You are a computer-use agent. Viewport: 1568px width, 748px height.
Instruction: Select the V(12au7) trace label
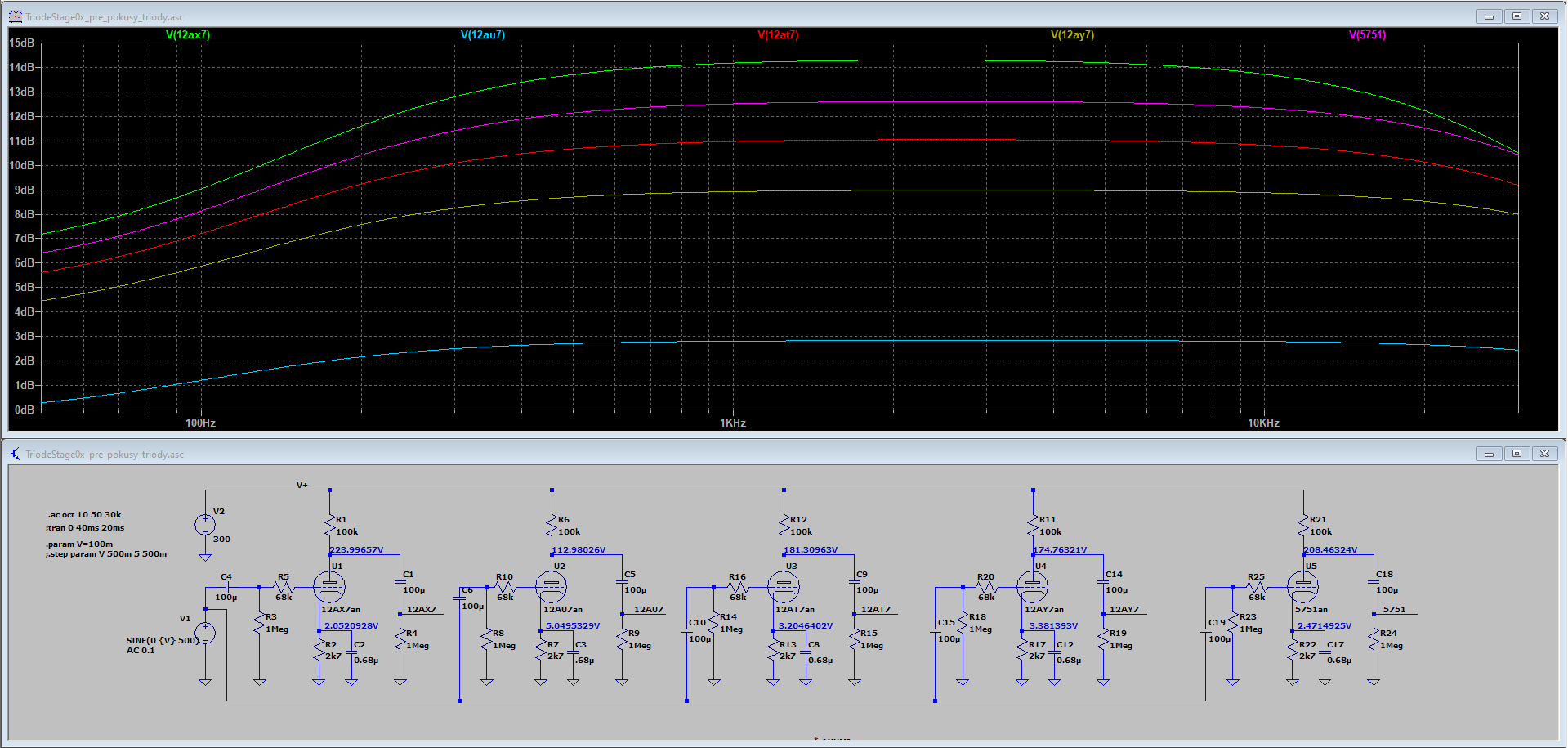(483, 34)
